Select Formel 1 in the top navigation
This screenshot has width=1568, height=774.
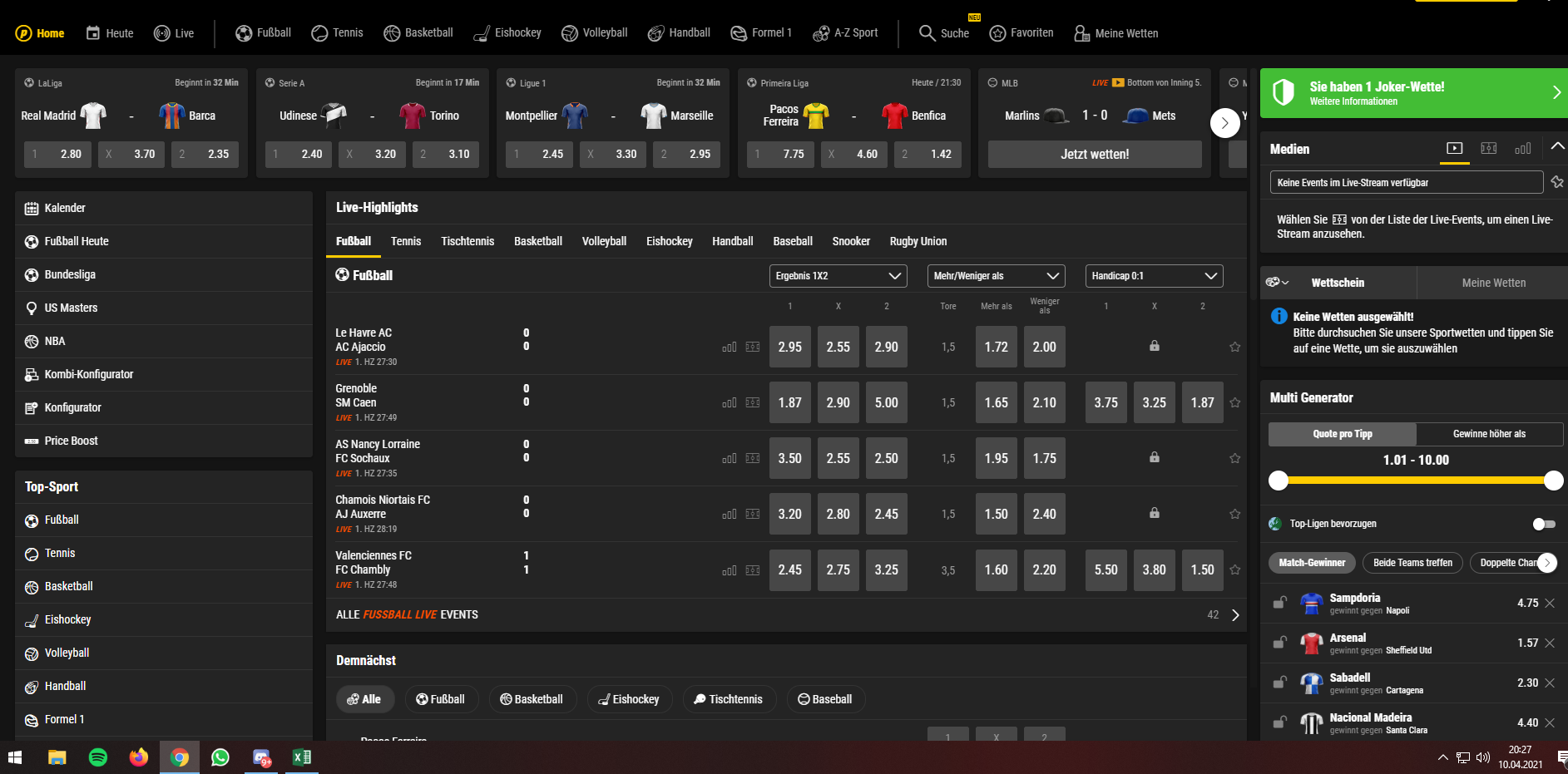click(761, 33)
